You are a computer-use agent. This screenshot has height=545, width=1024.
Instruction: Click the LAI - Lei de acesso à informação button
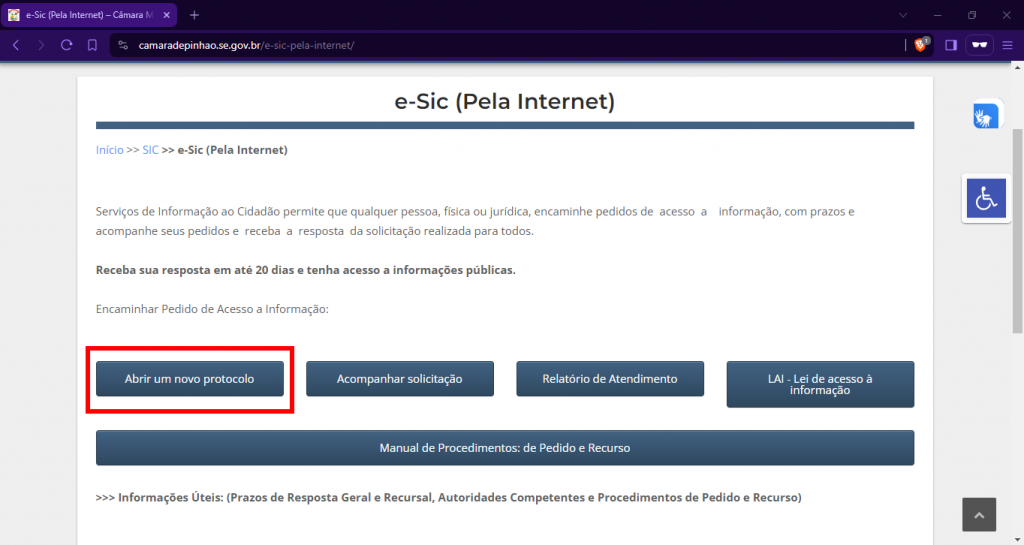click(x=820, y=384)
